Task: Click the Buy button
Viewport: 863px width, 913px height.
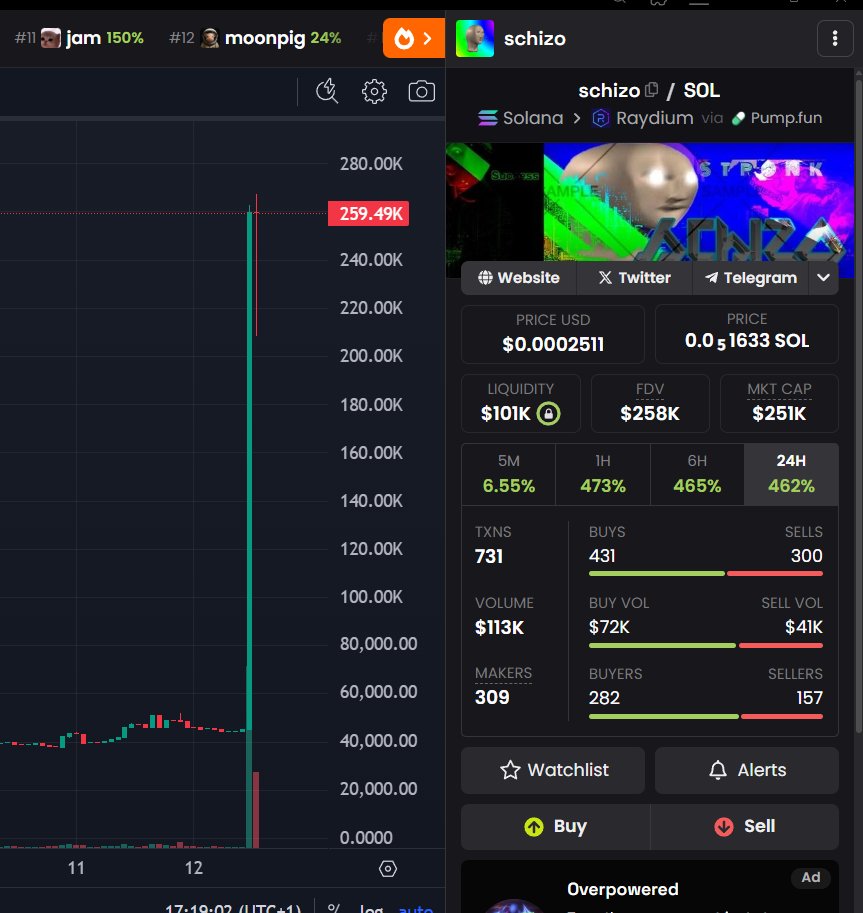Action: pyautogui.click(x=556, y=826)
